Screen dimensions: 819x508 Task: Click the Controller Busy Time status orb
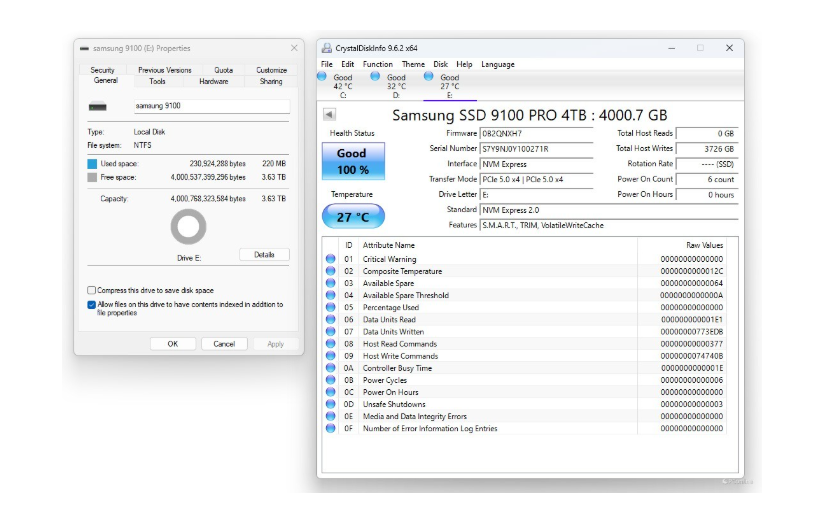[330, 367]
